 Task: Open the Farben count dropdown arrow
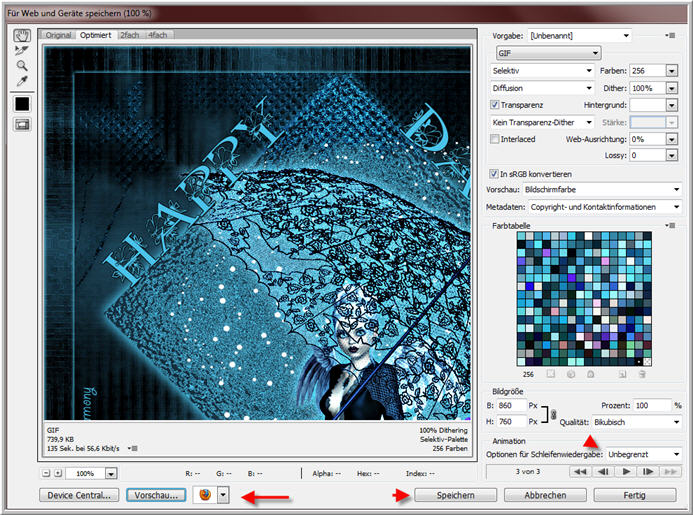(x=672, y=71)
